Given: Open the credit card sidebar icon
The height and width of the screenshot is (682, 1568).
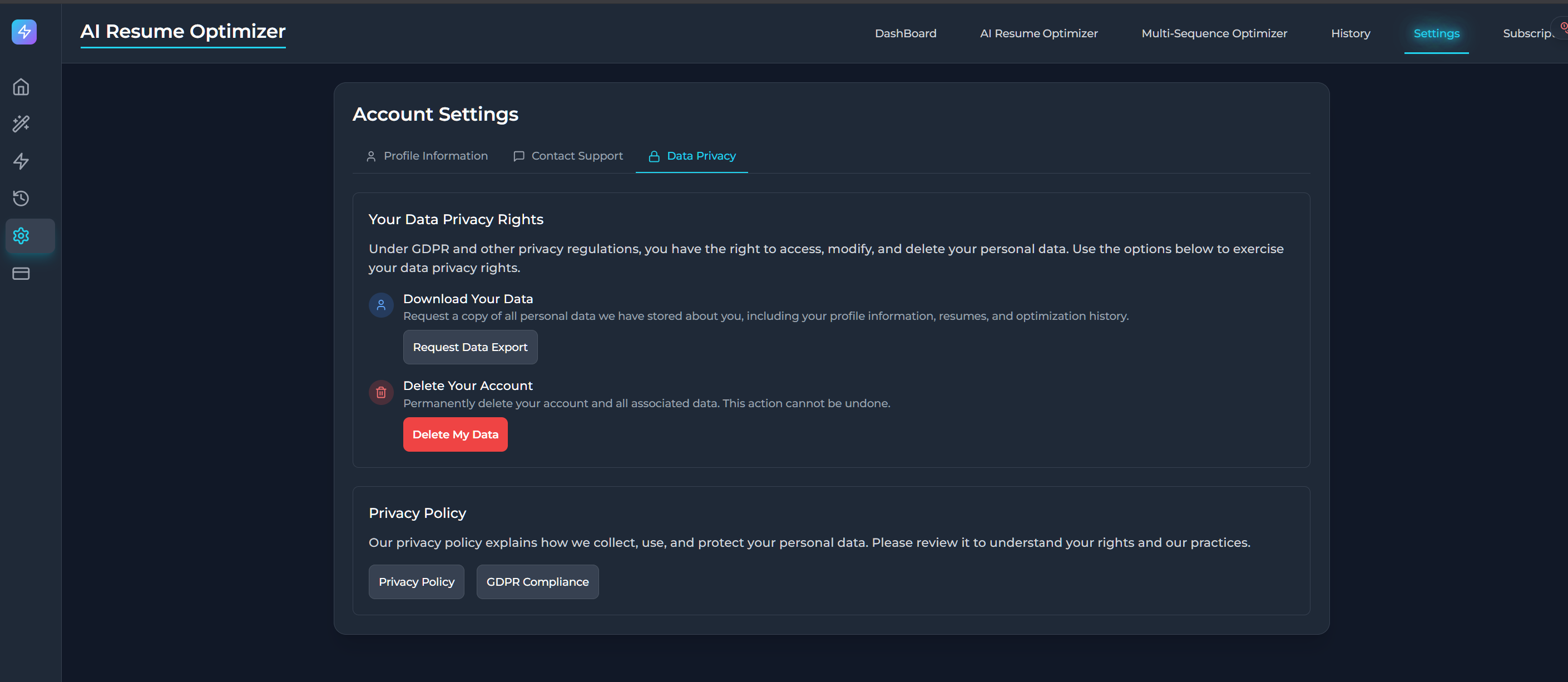Looking at the screenshot, I should click(x=21, y=273).
